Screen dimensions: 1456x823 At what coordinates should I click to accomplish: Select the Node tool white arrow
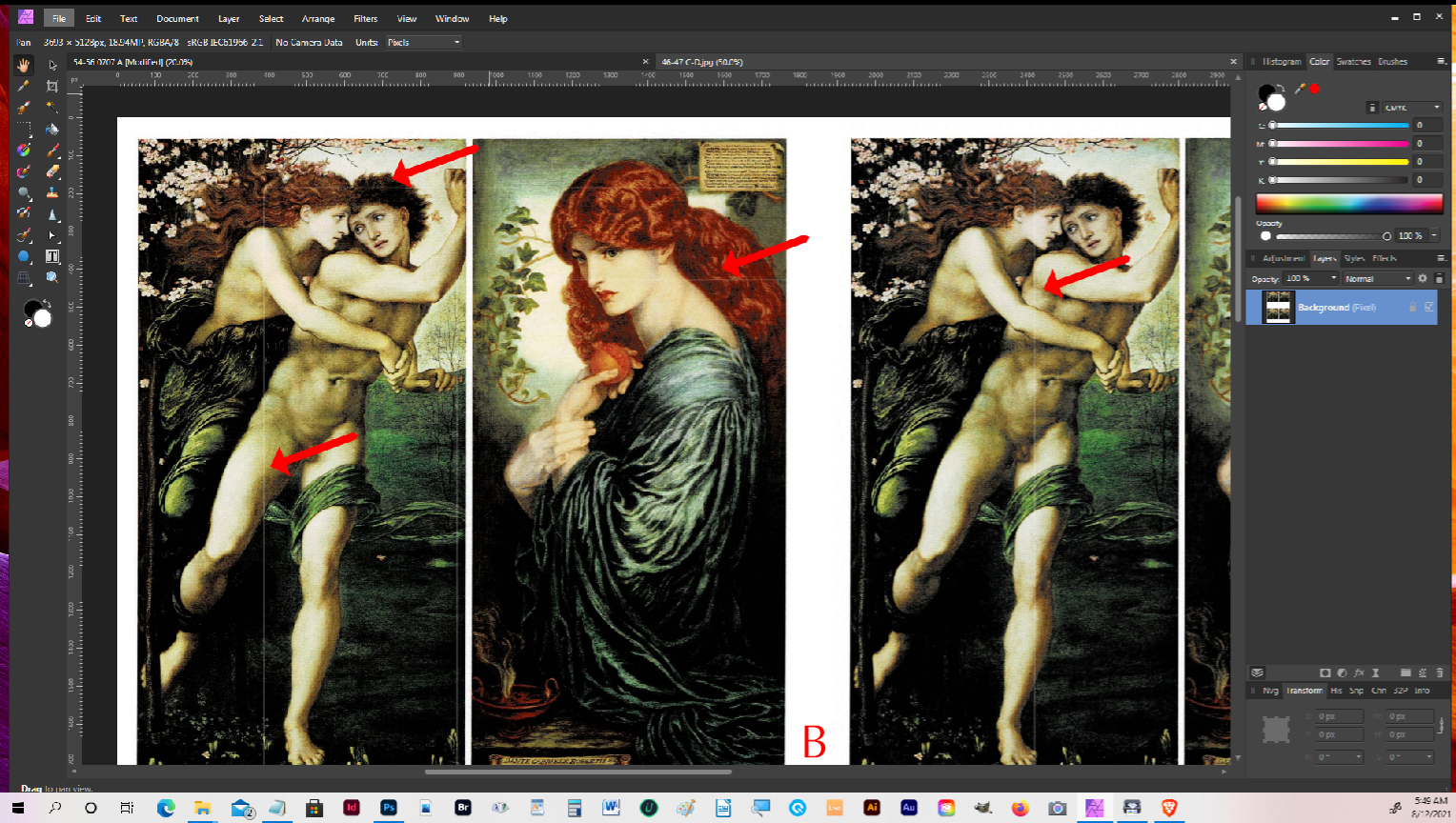pos(52,234)
